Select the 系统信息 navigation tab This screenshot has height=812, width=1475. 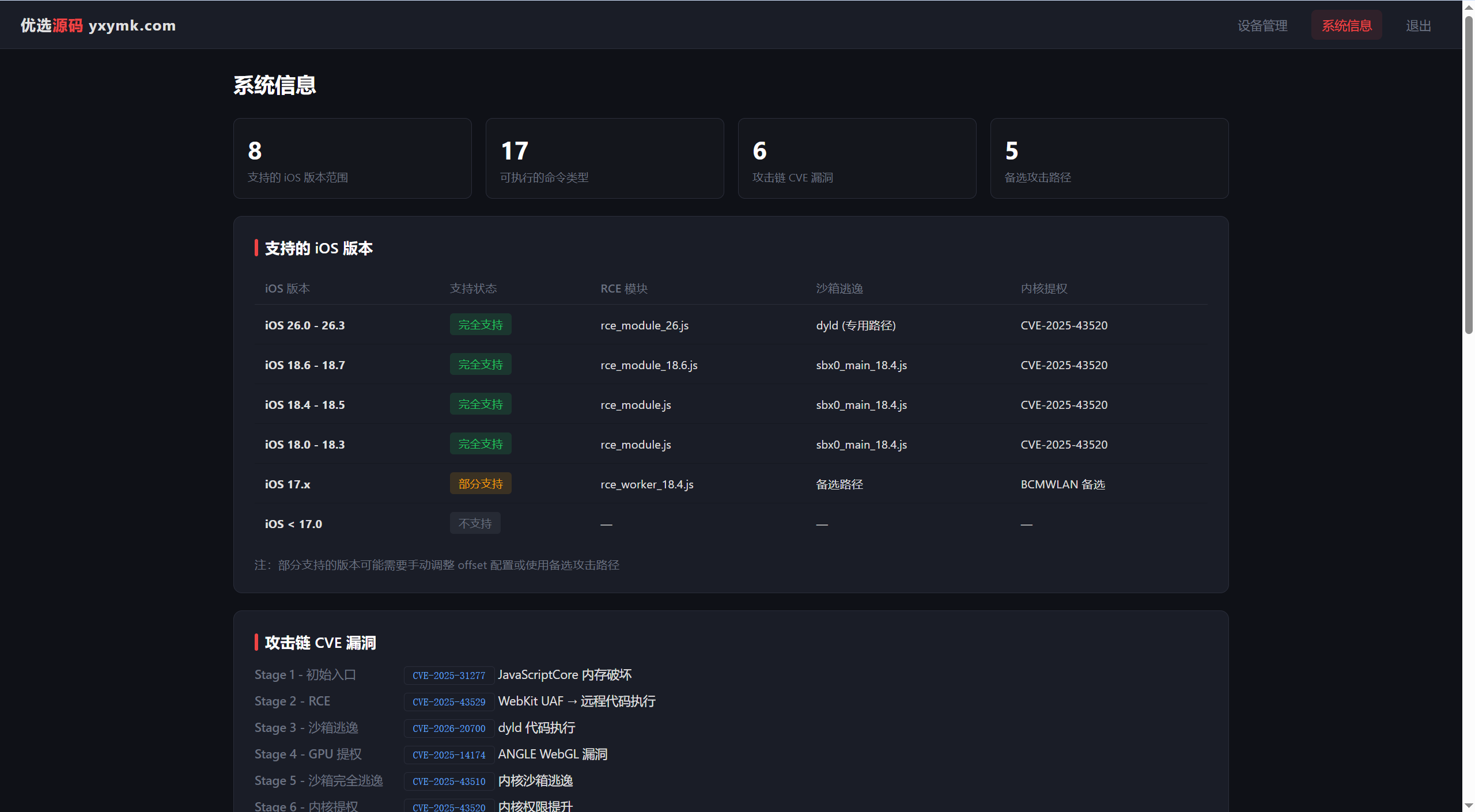point(1347,25)
